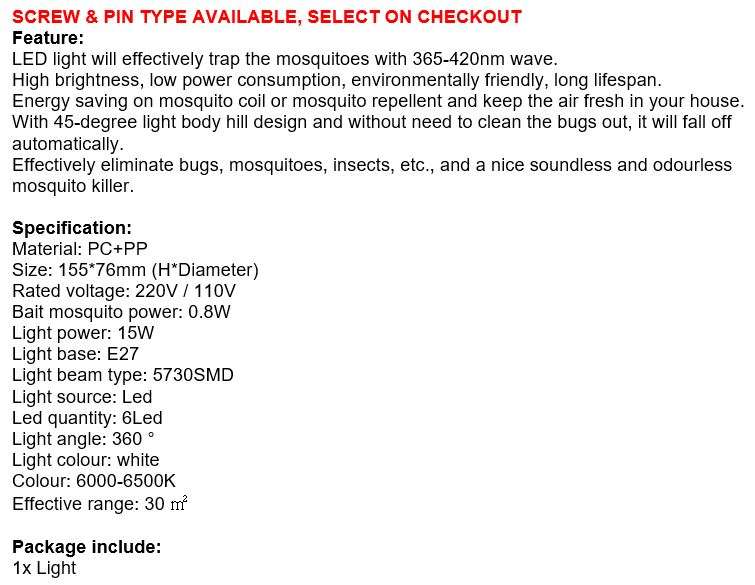Click the Bait mosquito power: 0.8W line
755x585 pixels.
pyautogui.click(x=121, y=312)
